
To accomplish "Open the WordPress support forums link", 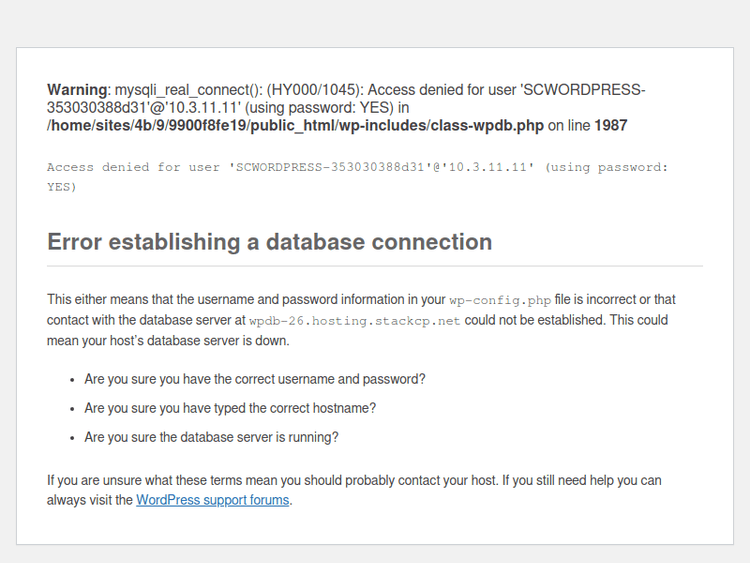I will pyautogui.click(x=212, y=500).
